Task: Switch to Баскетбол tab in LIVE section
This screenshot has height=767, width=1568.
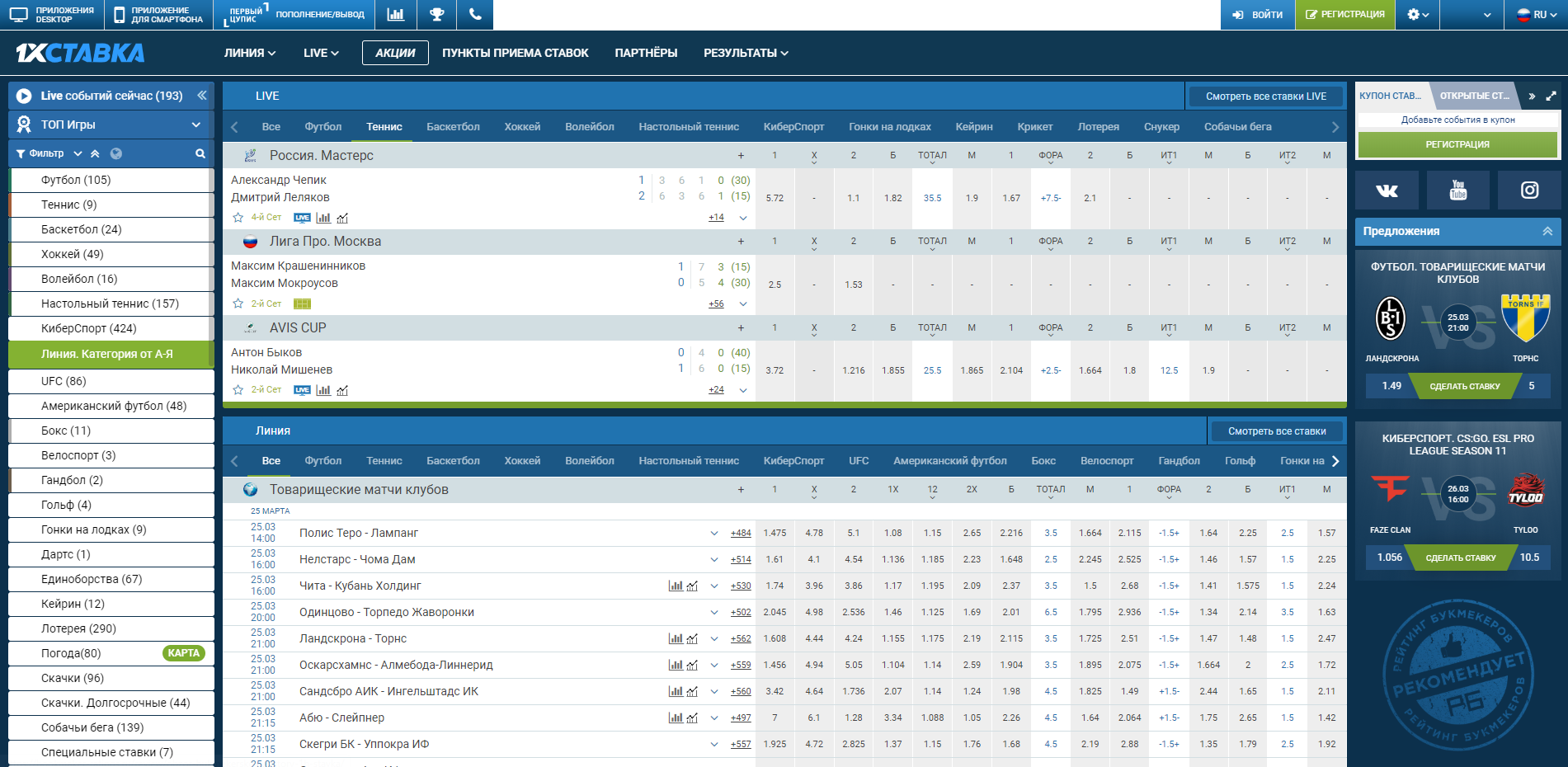Action: pyautogui.click(x=453, y=127)
